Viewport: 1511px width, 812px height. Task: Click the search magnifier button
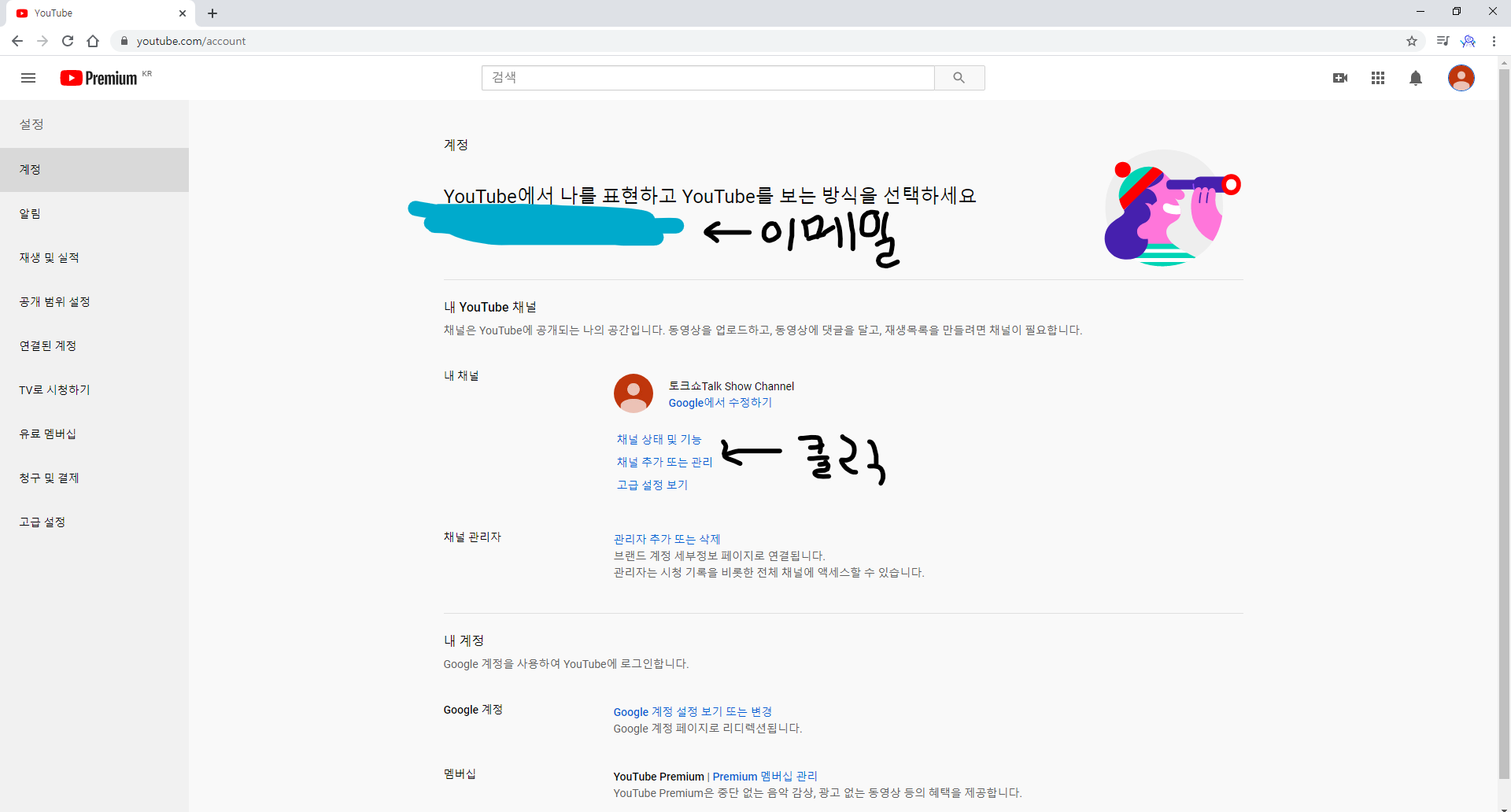pos(959,78)
